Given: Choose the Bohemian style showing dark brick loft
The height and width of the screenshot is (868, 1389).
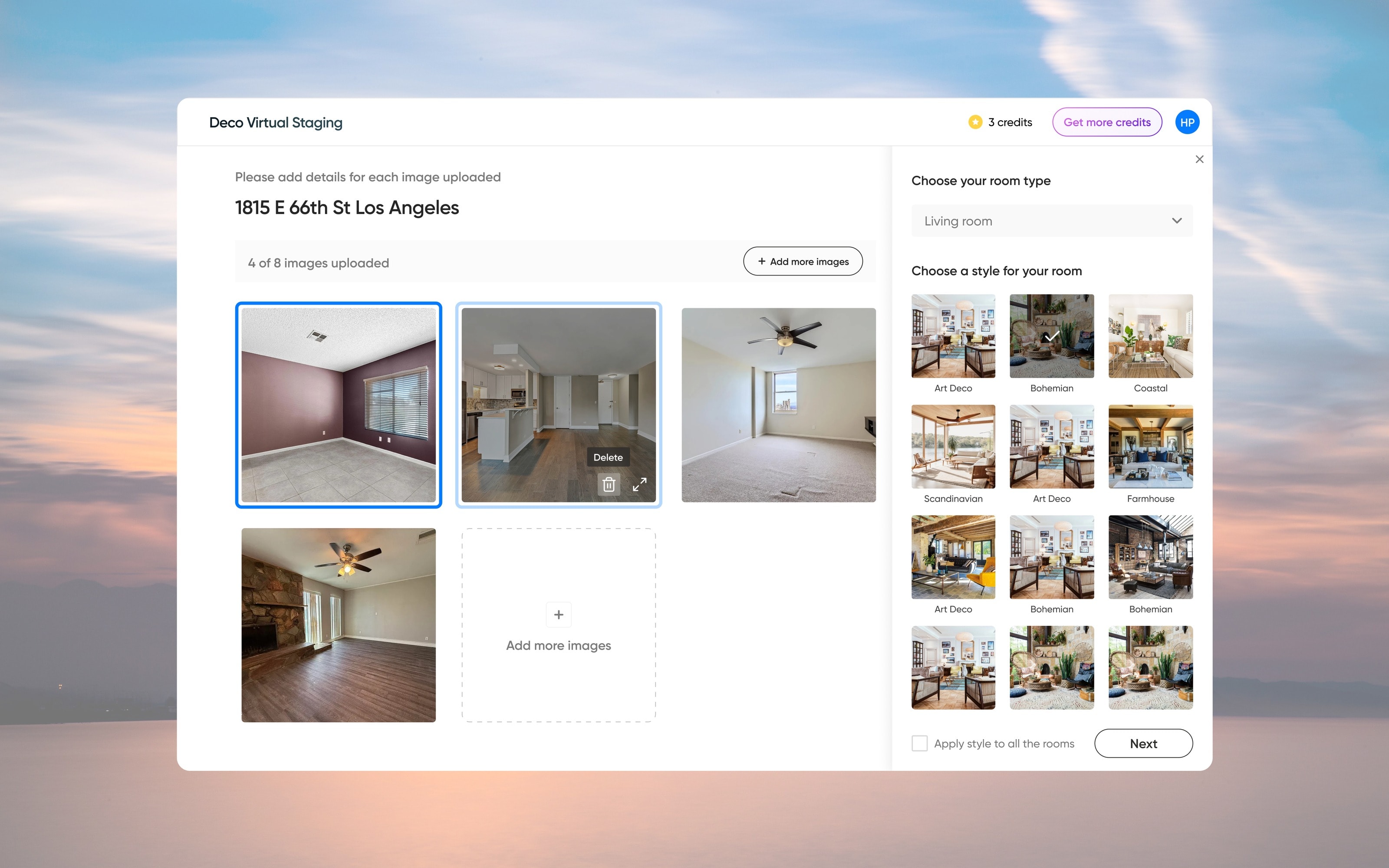Looking at the screenshot, I should pyautogui.click(x=1150, y=557).
